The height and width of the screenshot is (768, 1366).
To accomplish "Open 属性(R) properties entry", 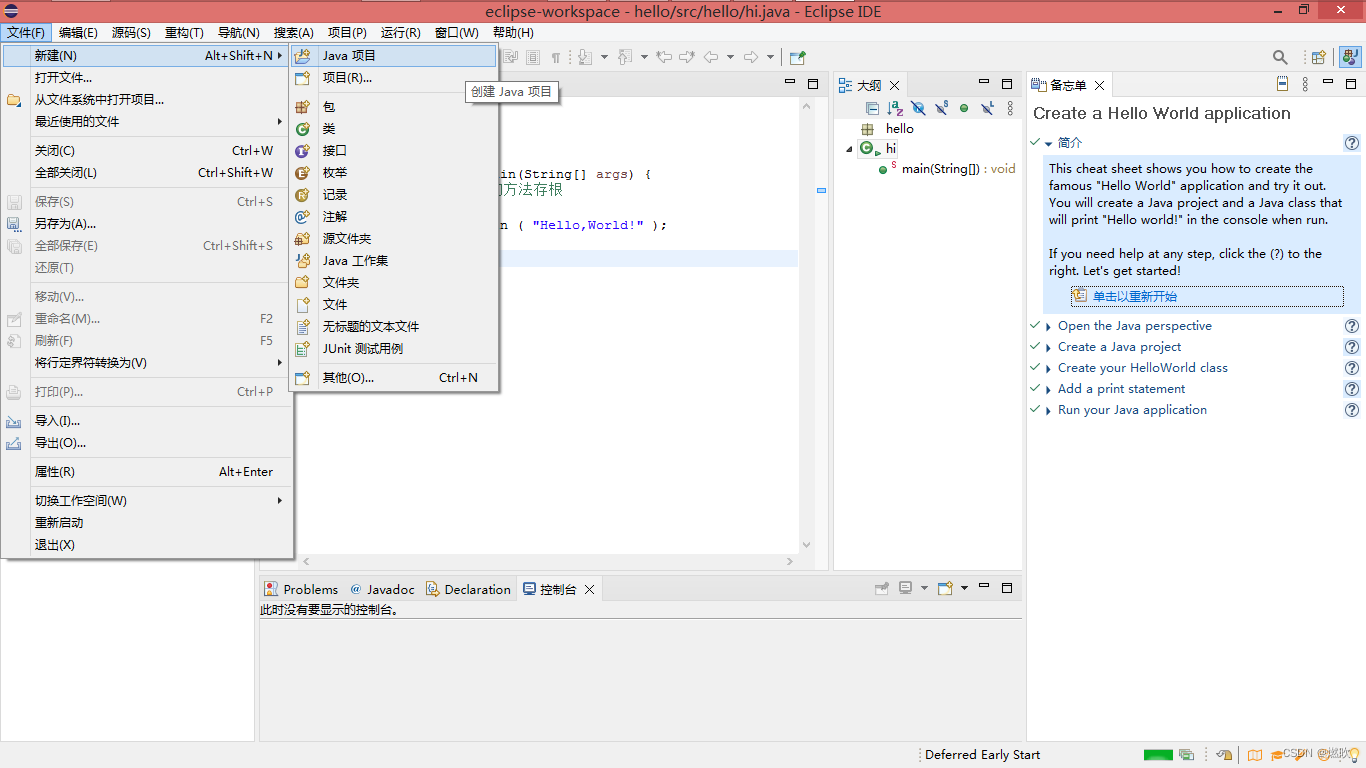I will click(147, 472).
